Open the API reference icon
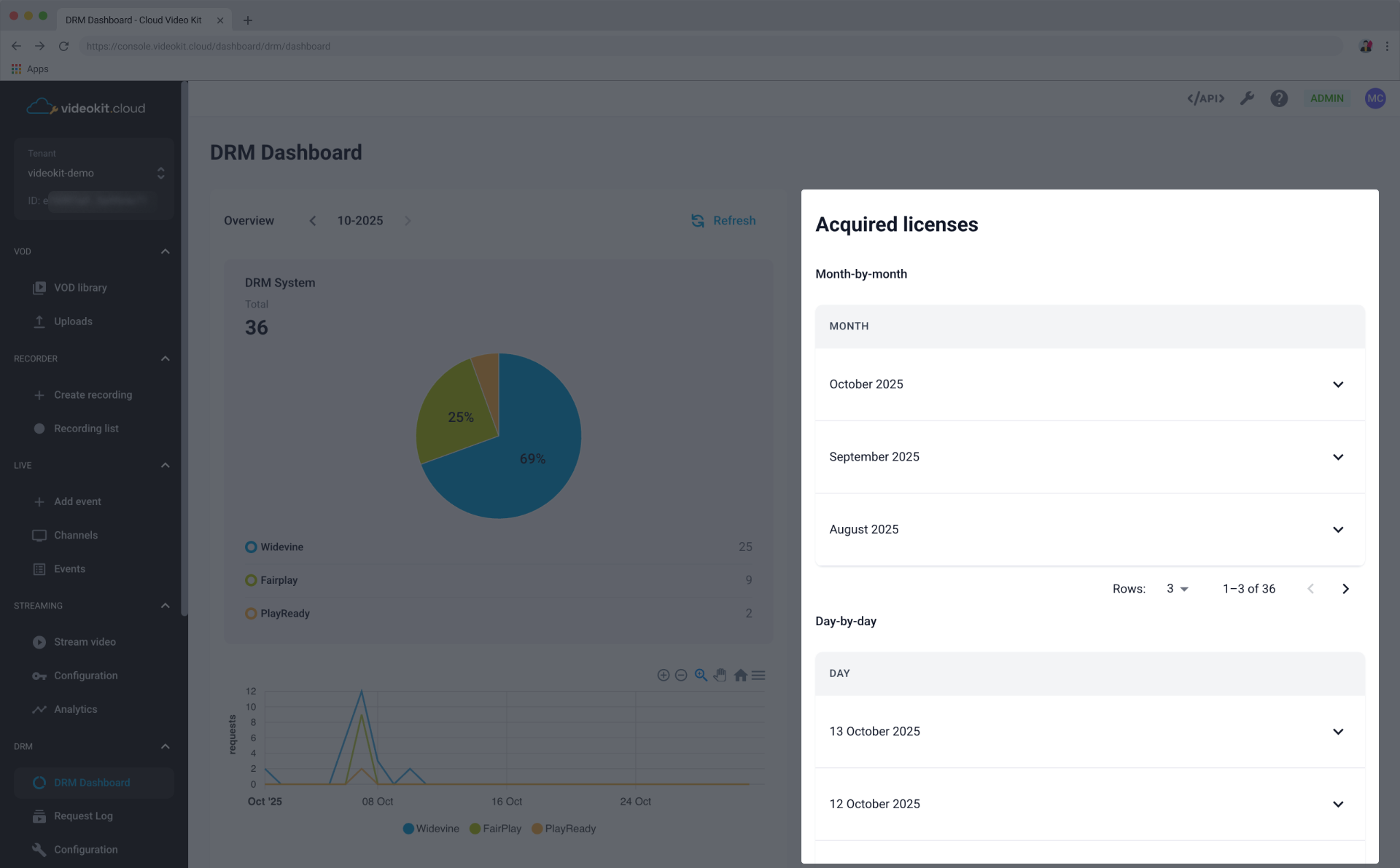 pyautogui.click(x=1205, y=98)
